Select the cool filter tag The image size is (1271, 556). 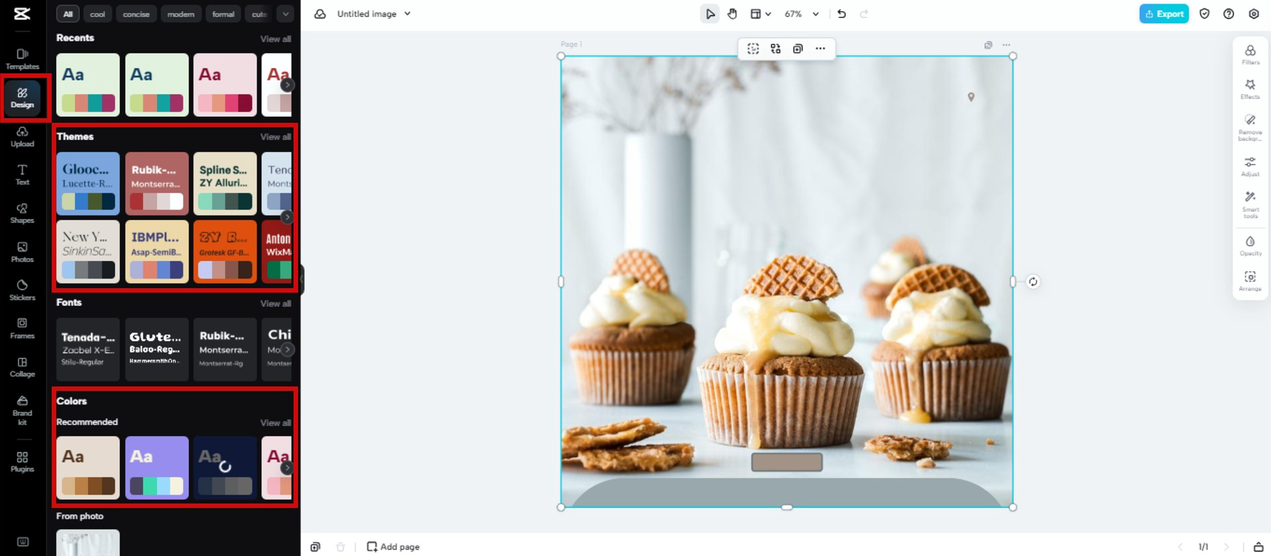coord(97,14)
